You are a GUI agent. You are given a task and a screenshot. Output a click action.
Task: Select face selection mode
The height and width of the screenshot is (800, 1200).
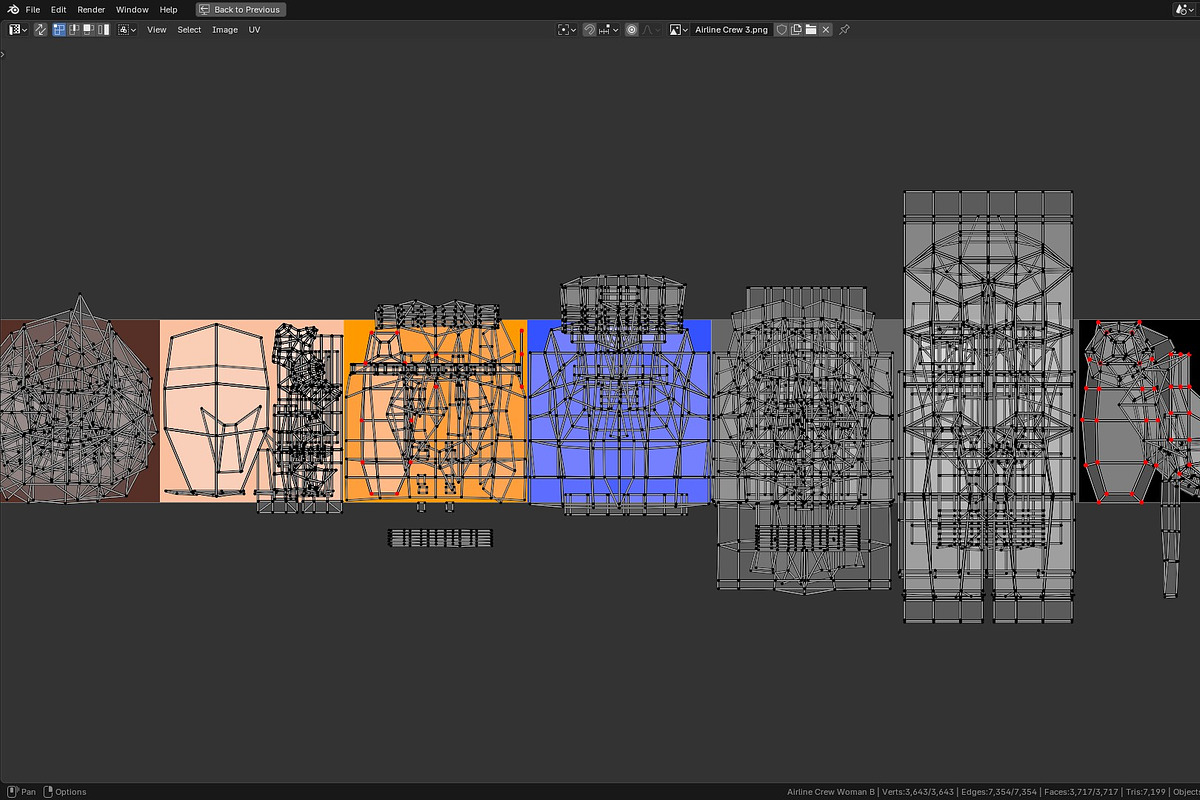88,30
